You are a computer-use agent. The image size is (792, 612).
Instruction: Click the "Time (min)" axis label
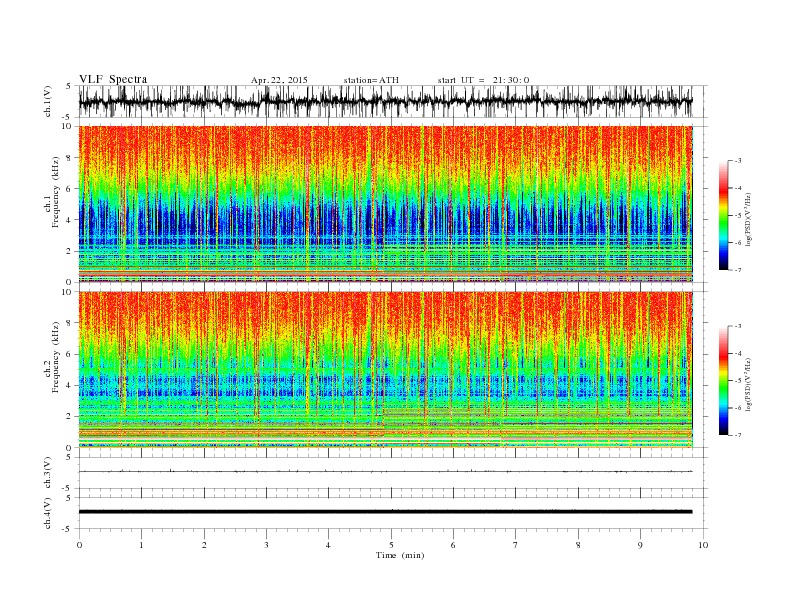pos(400,555)
